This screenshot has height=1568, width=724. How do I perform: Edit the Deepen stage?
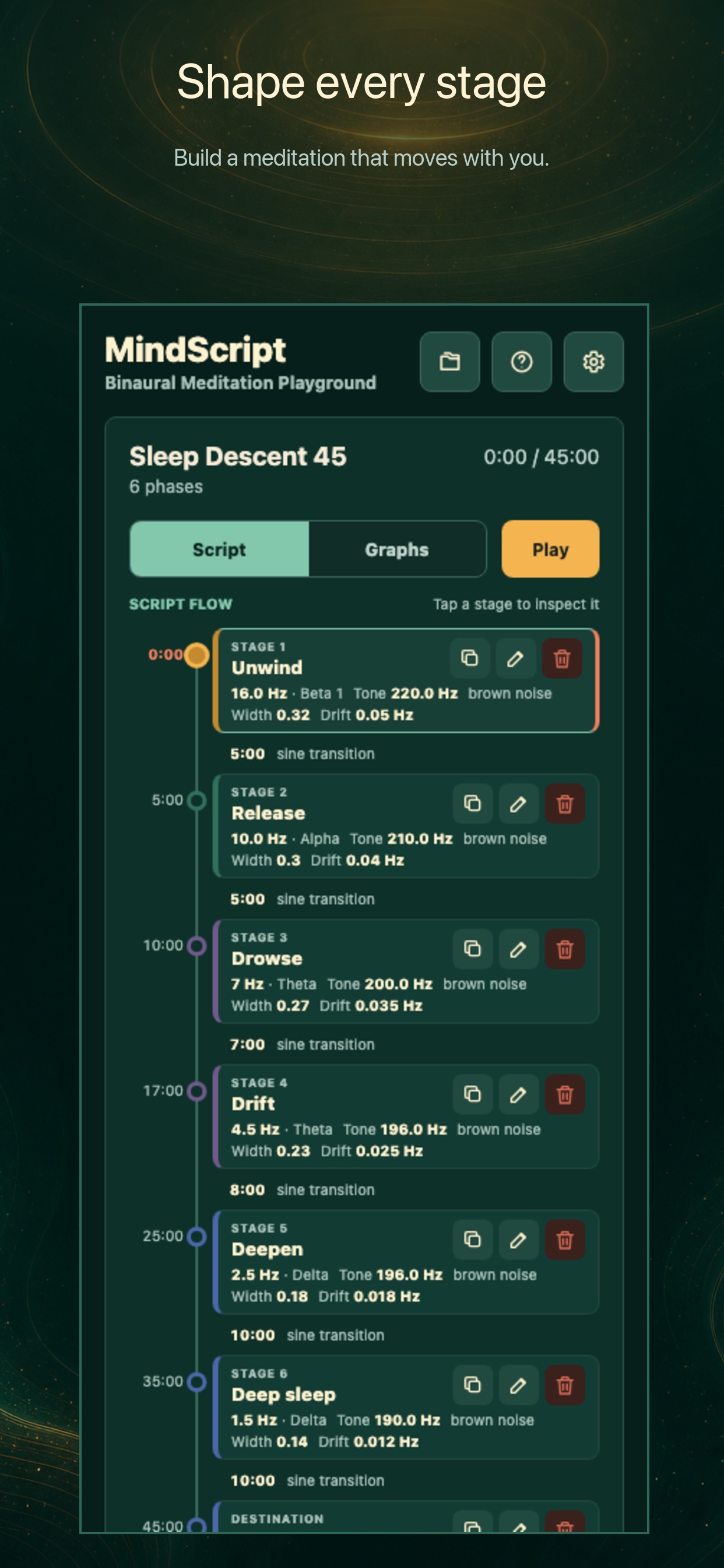518,1240
